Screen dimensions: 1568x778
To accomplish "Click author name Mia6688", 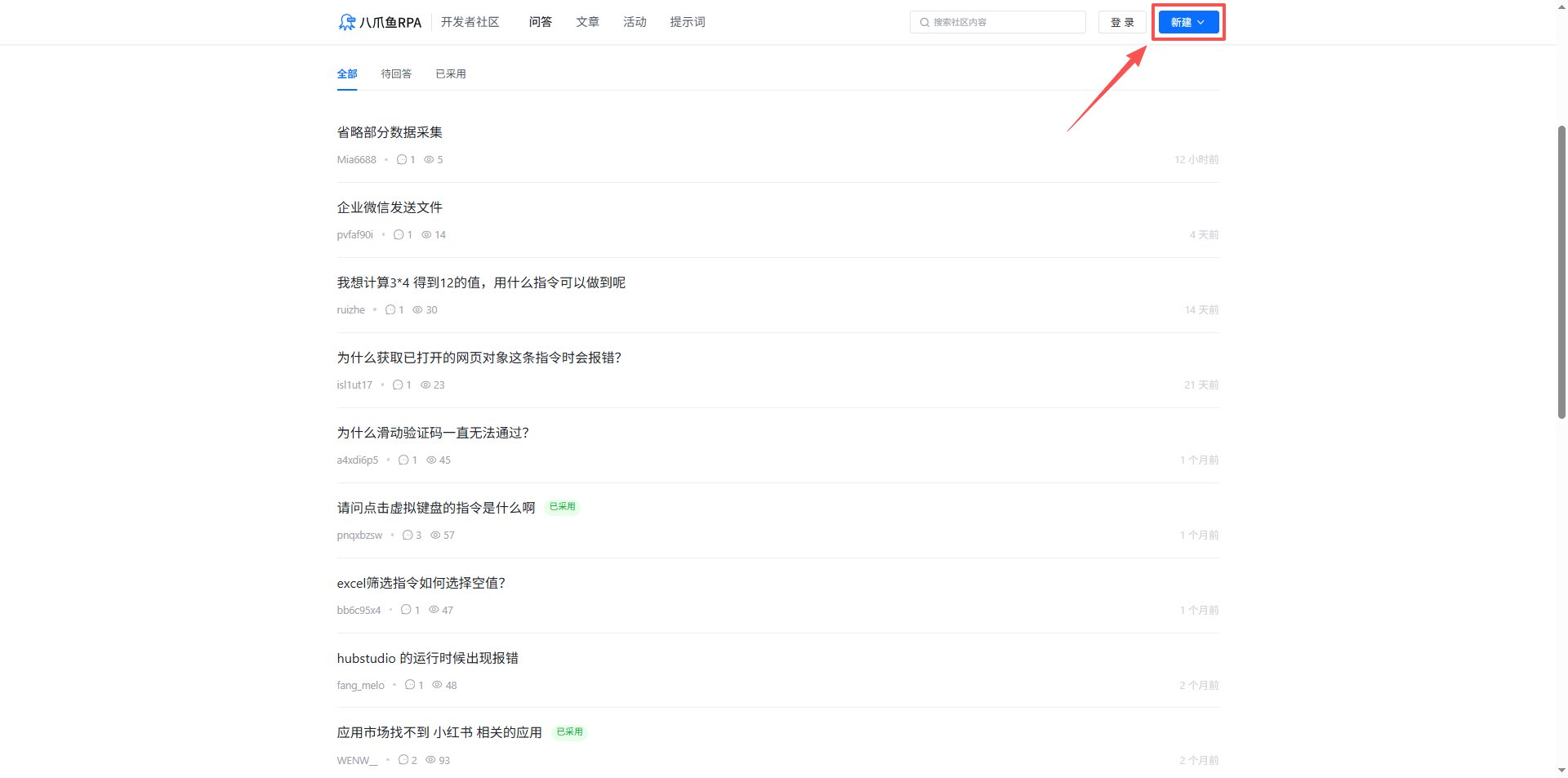I will [x=356, y=159].
